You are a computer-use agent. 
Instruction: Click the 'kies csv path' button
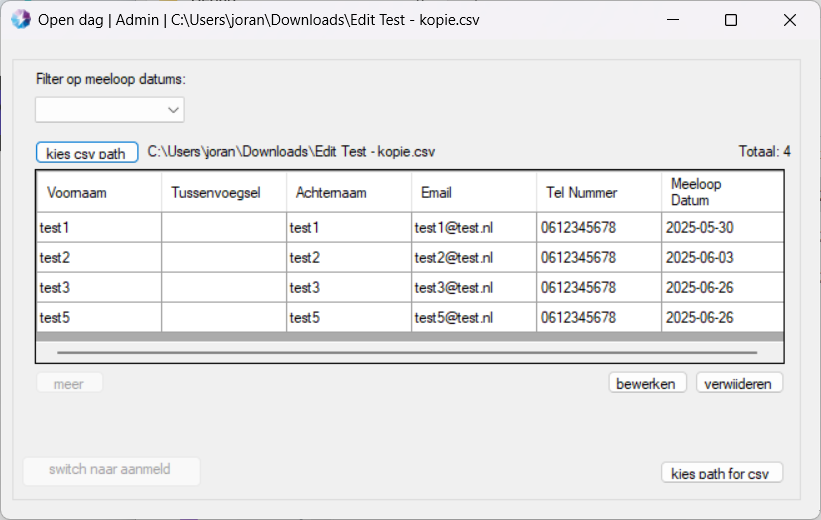point(86,153)
